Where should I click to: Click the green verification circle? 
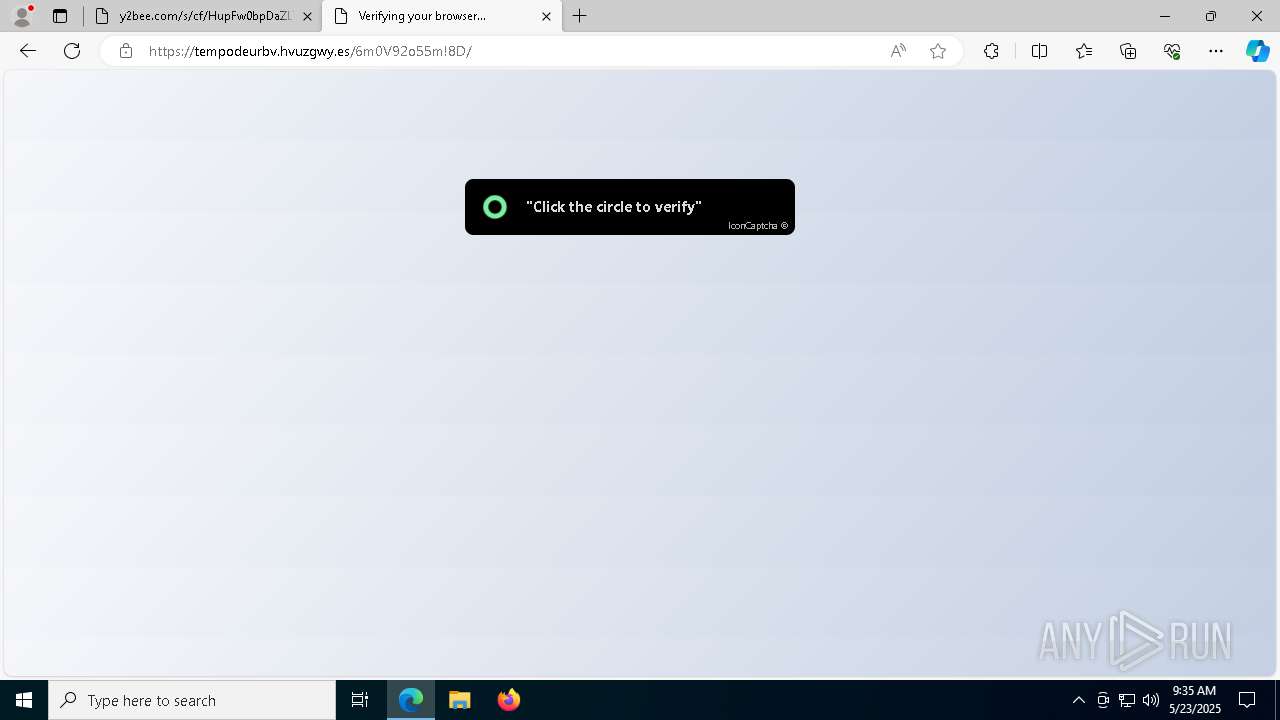click(x=495, y=207)
